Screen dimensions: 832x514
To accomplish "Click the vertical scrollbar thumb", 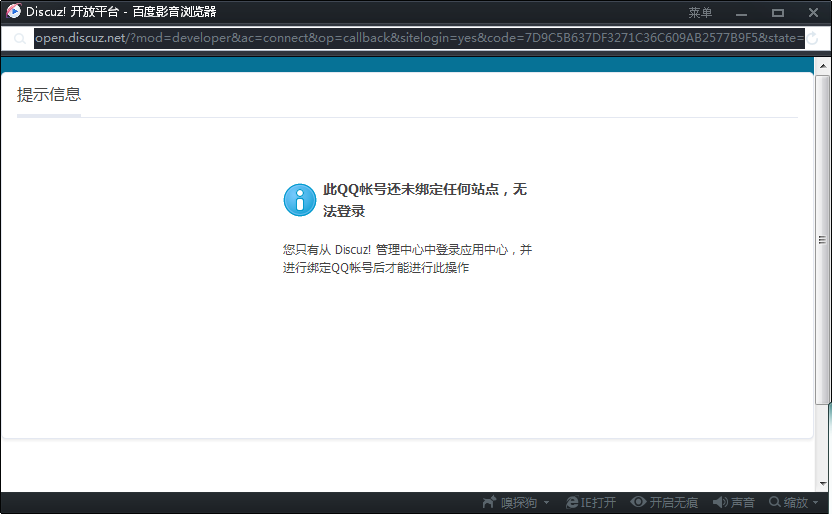I will pos(822,240).
